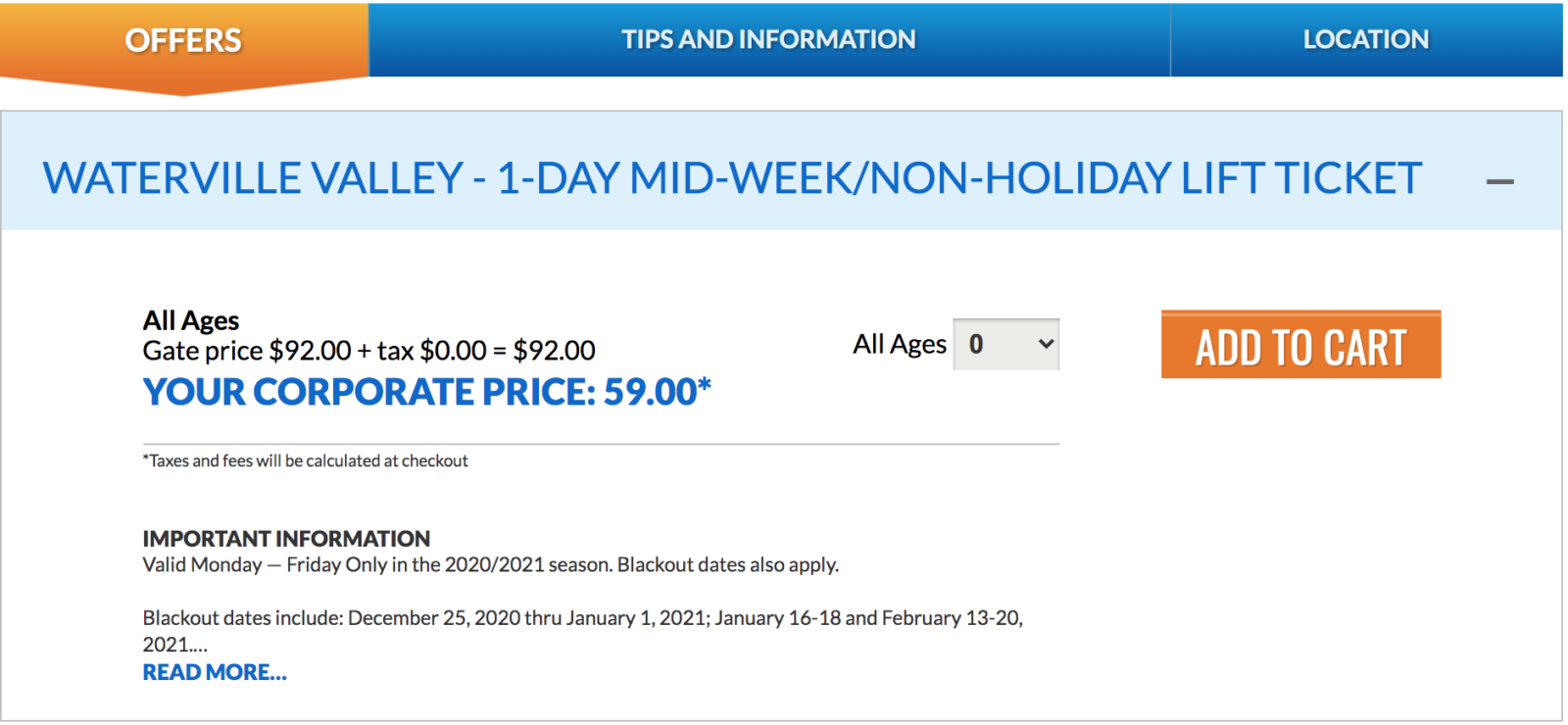Open the Tips and Information tab

pos(768,39)
